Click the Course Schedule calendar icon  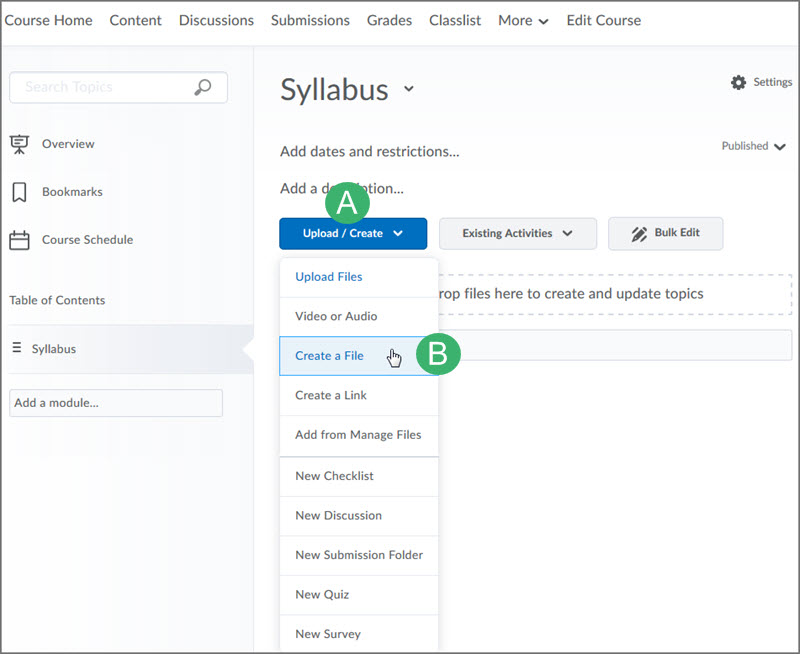click(19, 240)
